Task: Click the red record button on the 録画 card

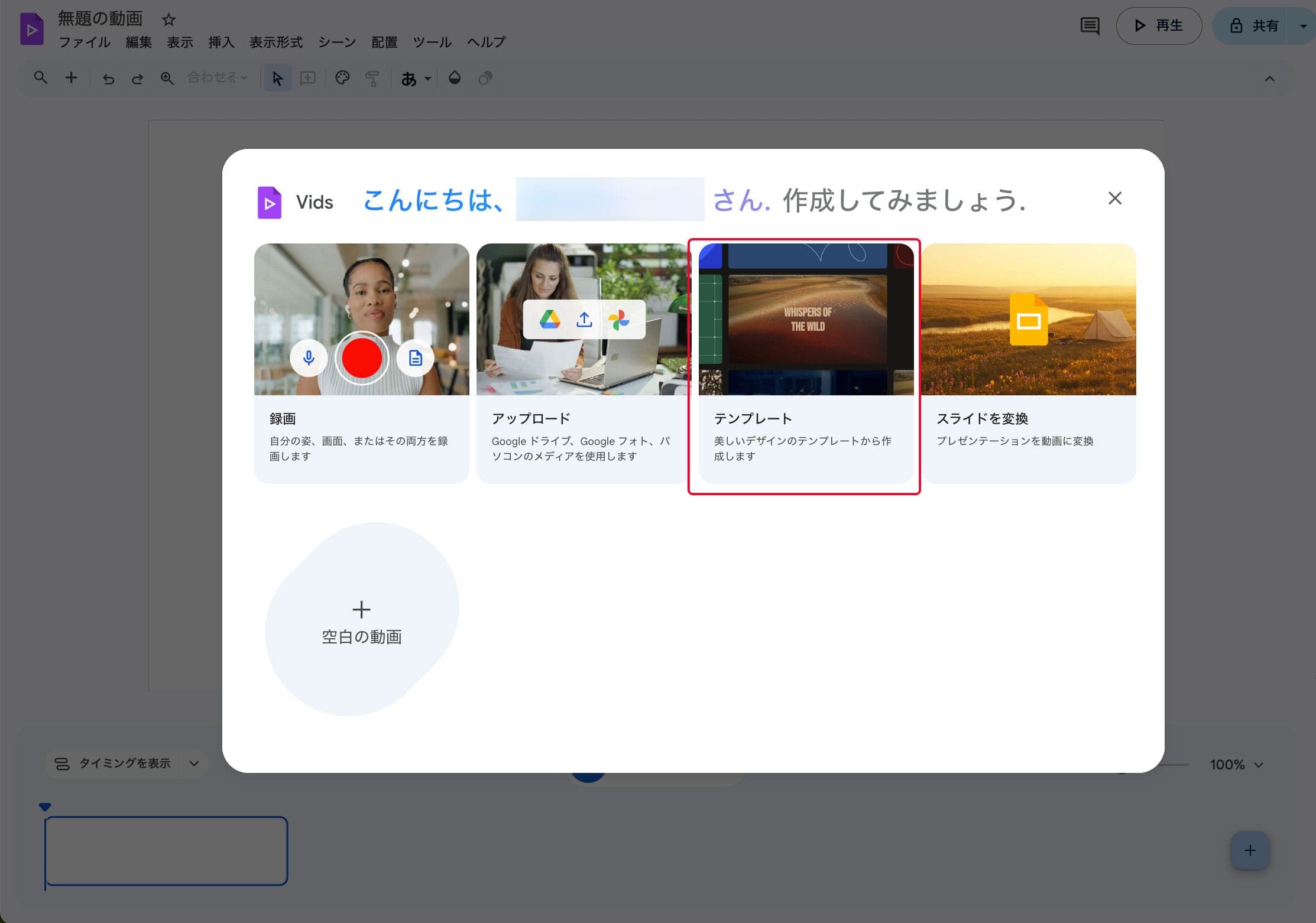Action: [x=361, y=358]
